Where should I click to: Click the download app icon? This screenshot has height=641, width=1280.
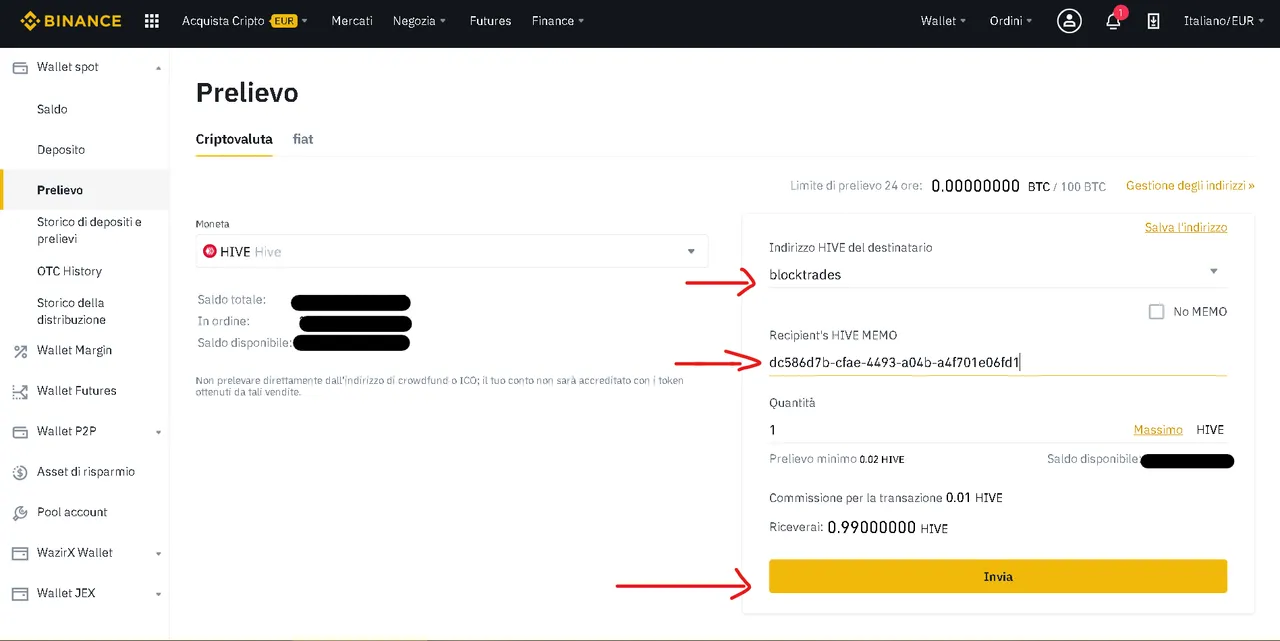coord(1153,21)
